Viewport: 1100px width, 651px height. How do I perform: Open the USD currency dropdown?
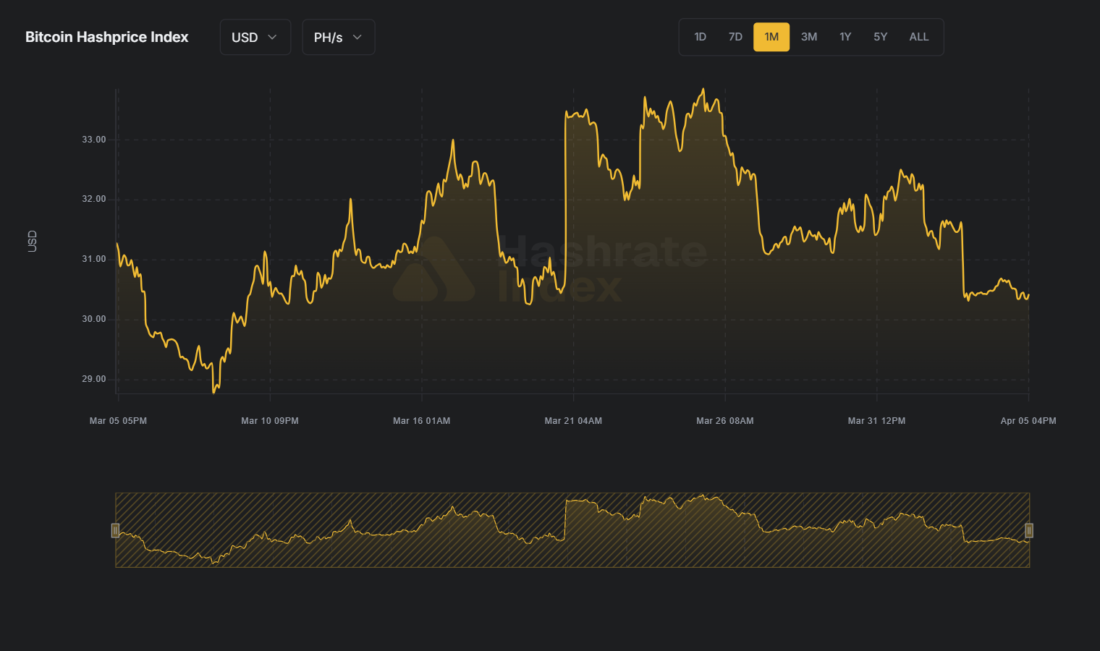click(255, 37)
